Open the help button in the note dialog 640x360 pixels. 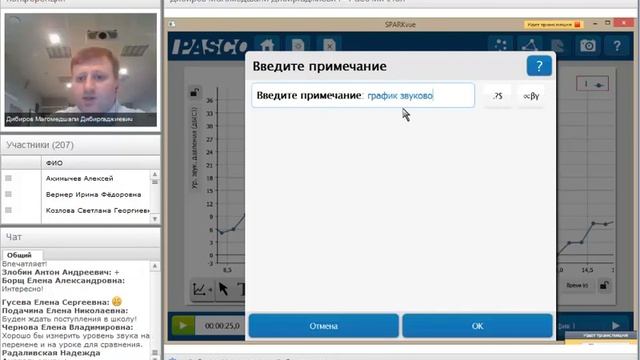point(539,66)
